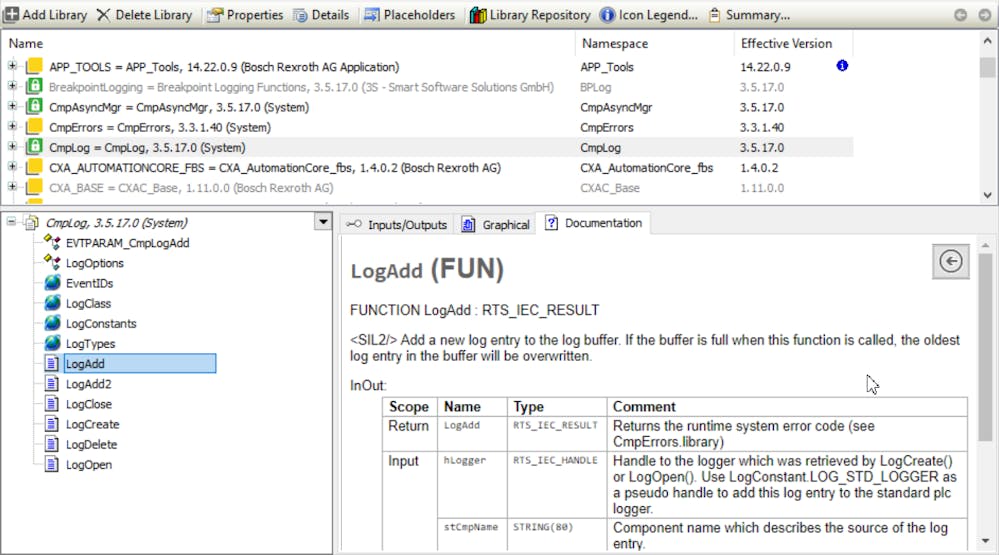Open library Properties from the toolbar
Viewport: 999px width, 555px height.
[244, 15]
